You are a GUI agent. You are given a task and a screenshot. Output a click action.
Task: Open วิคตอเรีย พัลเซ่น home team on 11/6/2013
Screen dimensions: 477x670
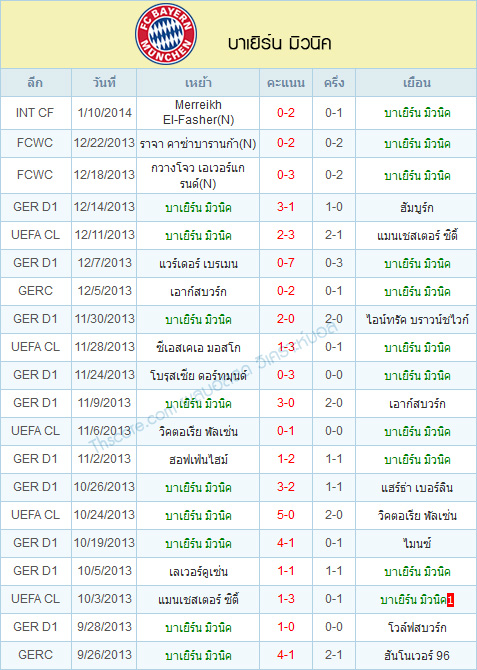(198, 432)
